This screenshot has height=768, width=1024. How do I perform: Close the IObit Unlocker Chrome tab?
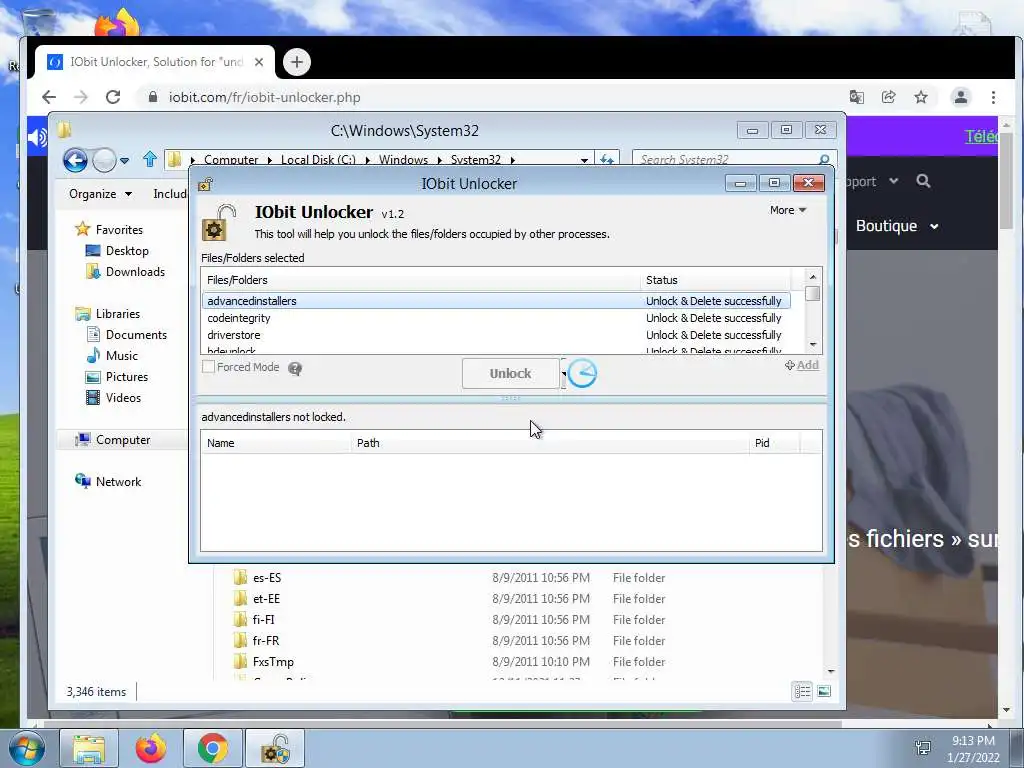tap(259, 62)
